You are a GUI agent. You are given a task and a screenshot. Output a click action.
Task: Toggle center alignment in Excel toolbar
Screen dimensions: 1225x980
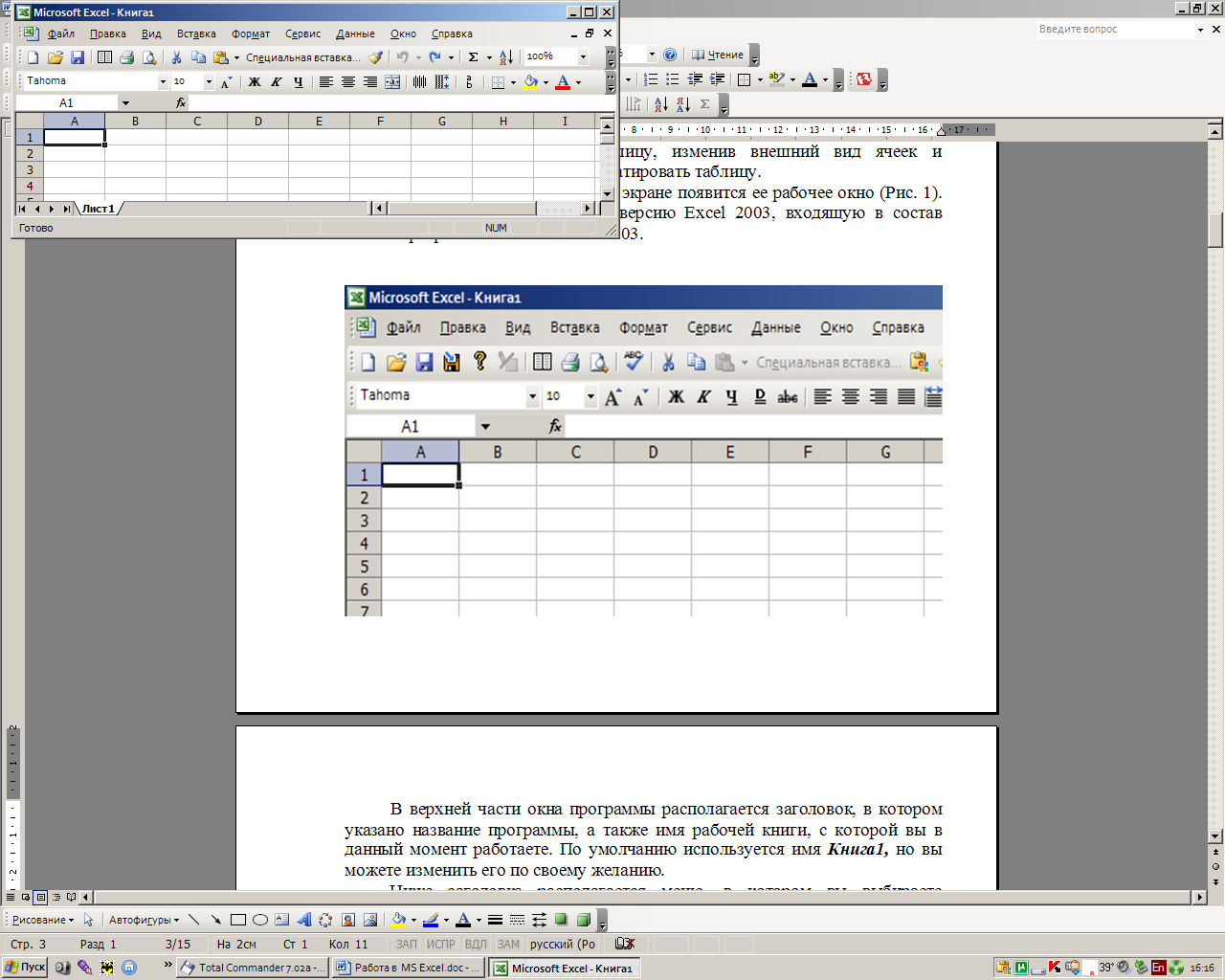pos(347,82)
